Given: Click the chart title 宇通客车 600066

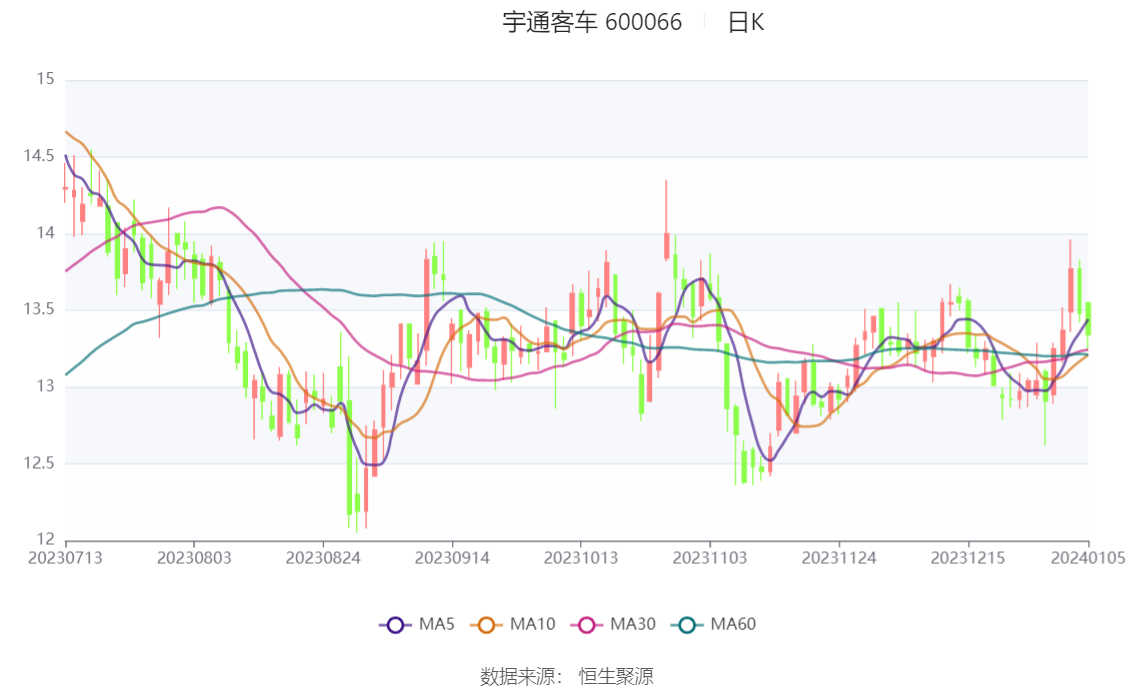Looking at the screenshot, I should coord(592,22).
